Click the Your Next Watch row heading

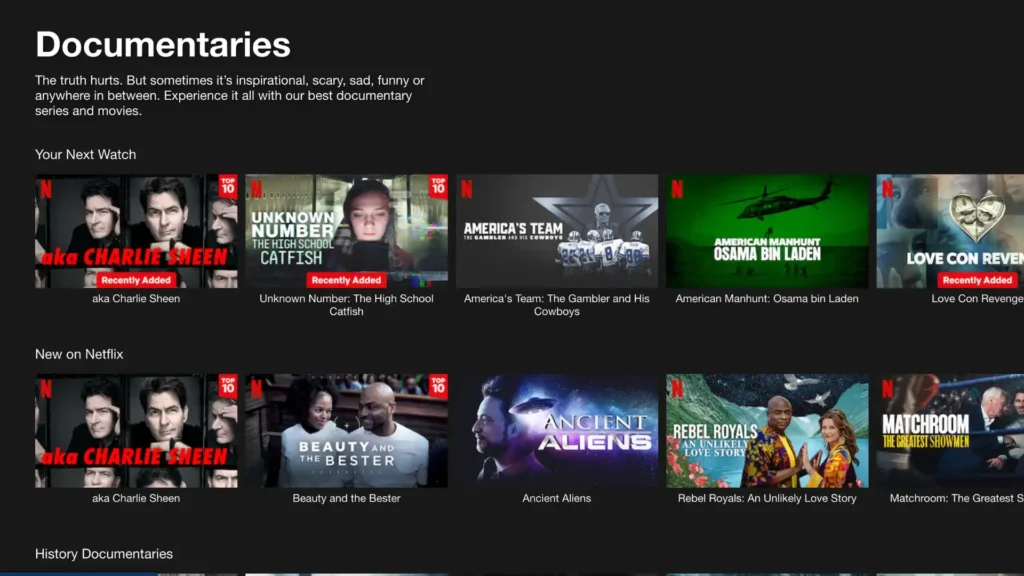(85, 155)
